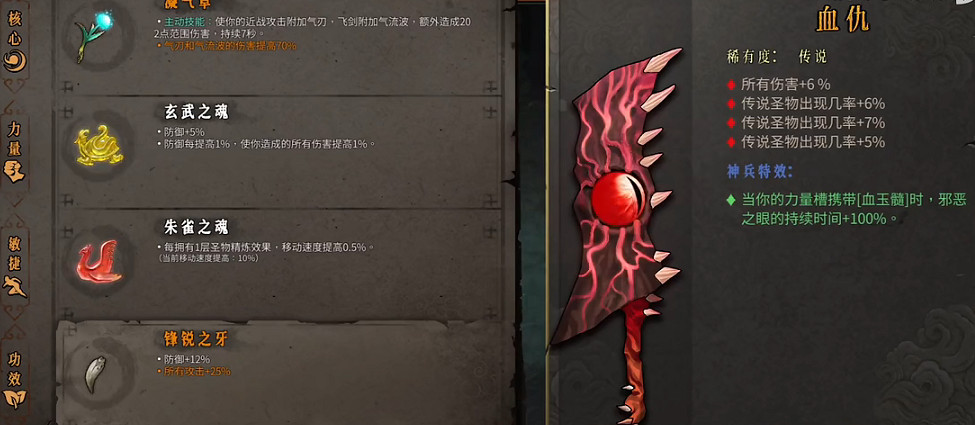The width and height of the screenshot is (975, 425).
Task: Click the leaf icon under 功效
Action: pos(14,398)
